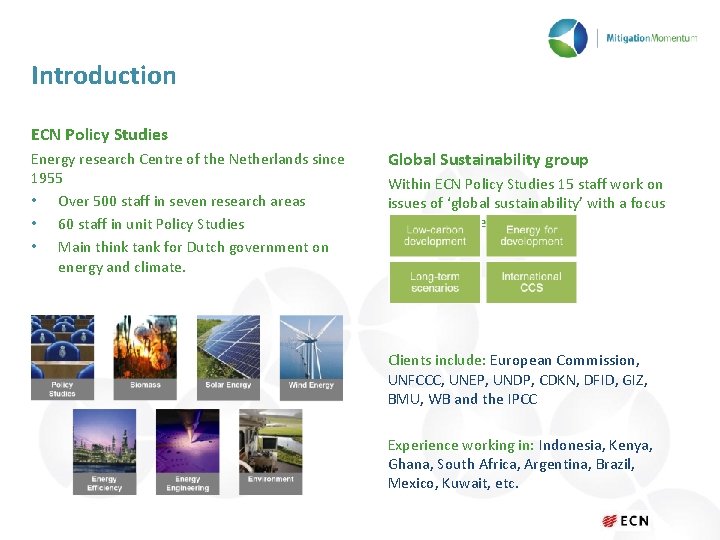The width and height of the screenshot is (720, 540).
Task: Select the Policy Studies thumbnail image
Action: click(x=62, y=357)
